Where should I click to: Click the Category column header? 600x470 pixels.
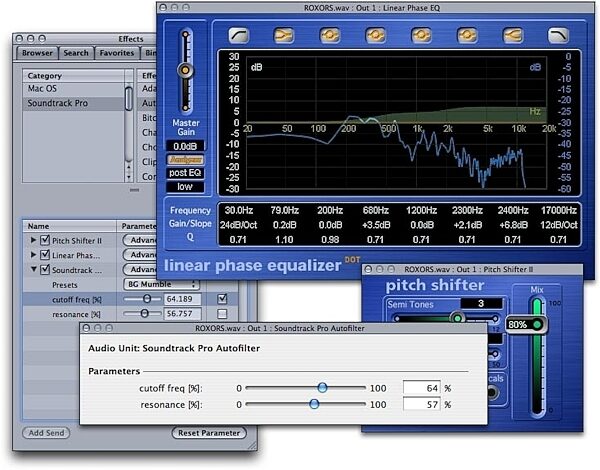pos(73,76)
